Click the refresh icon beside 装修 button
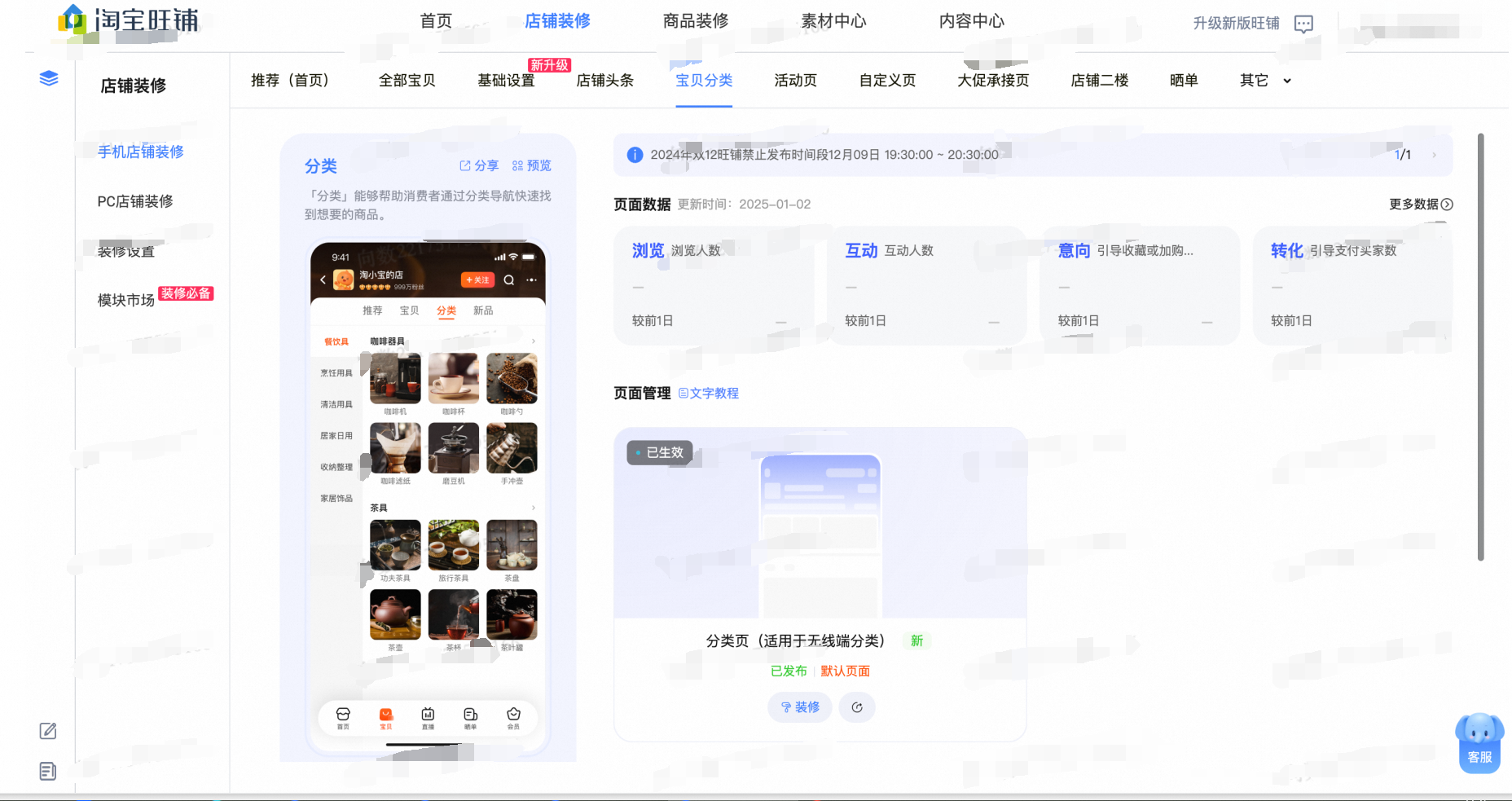The height and width of the screenshot is (801, 1512). point(857,707)
